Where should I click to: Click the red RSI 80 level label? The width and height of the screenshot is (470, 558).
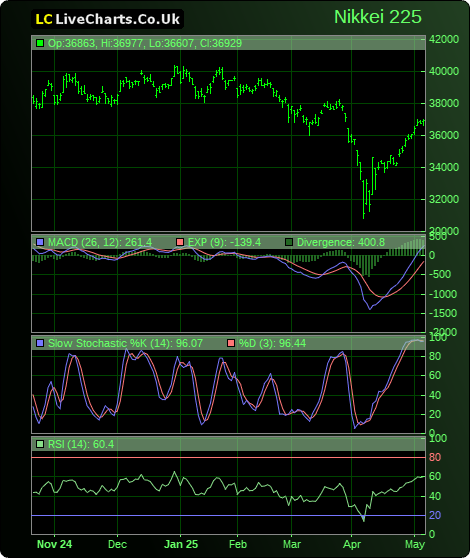[435, 457]
